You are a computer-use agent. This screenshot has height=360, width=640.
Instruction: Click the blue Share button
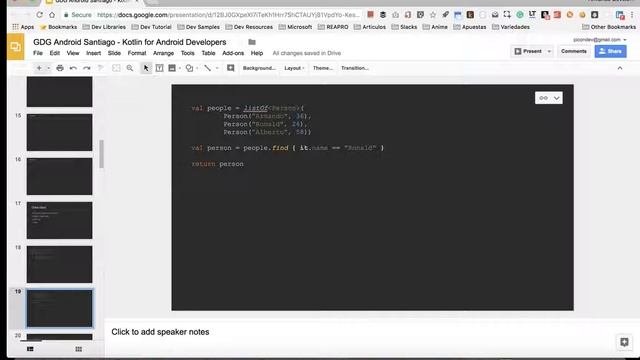coord(610,51)
